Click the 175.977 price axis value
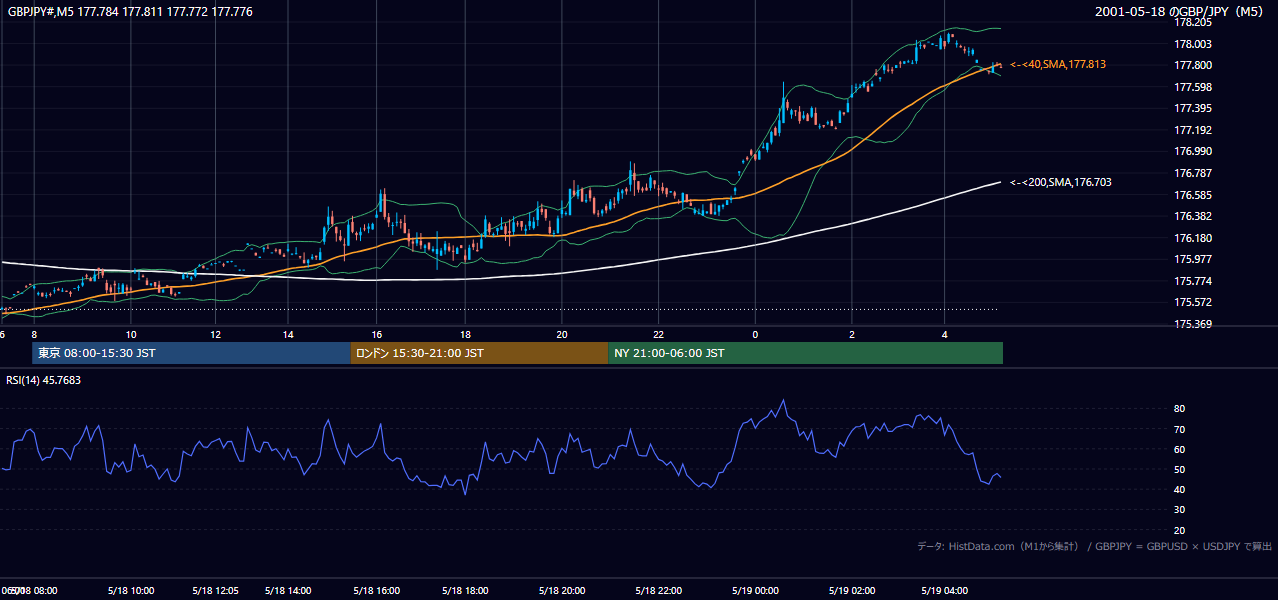This screenshot has height=600, width=1278. click(1192, 259)
